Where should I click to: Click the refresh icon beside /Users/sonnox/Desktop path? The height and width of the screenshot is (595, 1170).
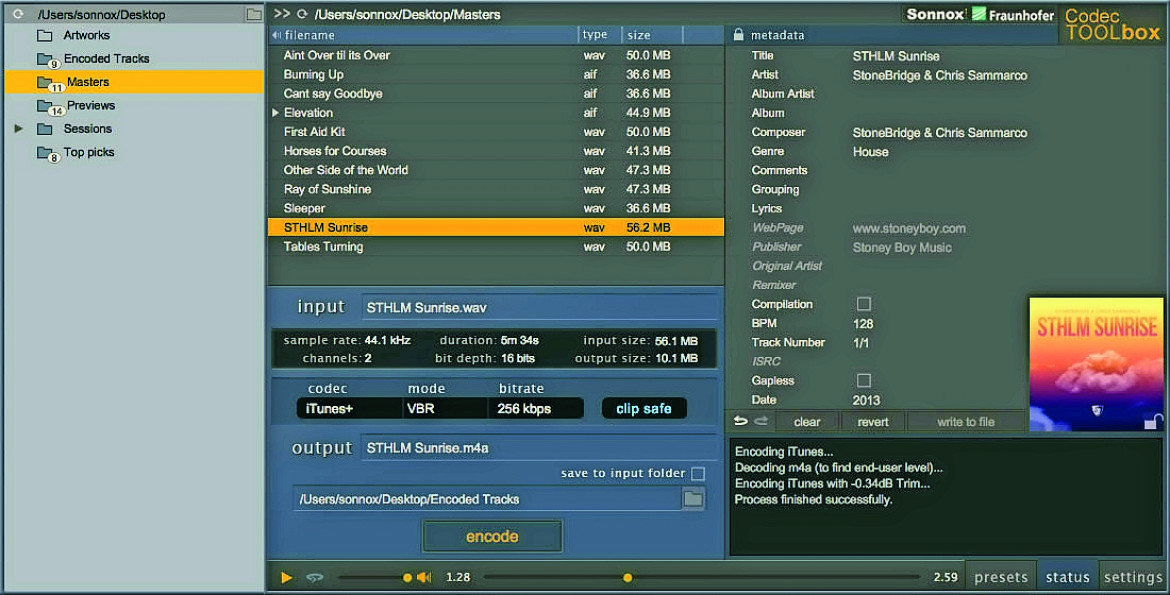(x=18, y=13)
